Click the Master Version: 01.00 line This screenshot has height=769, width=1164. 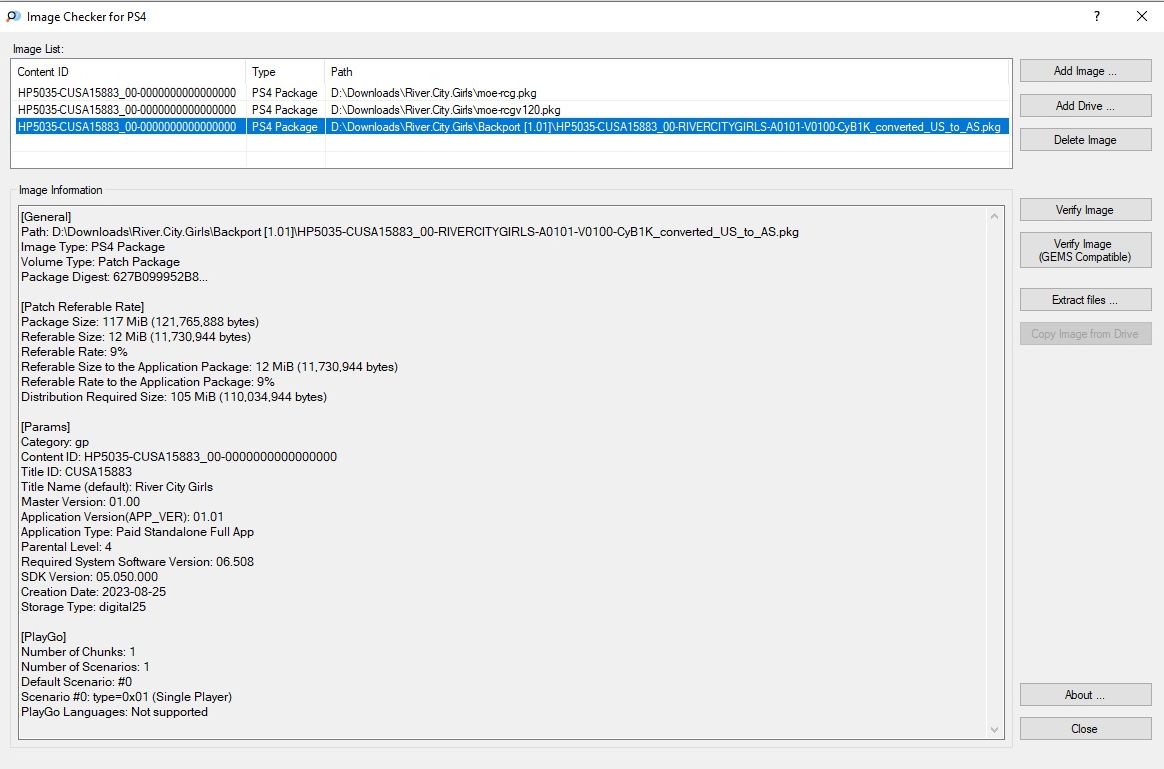(x=80, y=502)
